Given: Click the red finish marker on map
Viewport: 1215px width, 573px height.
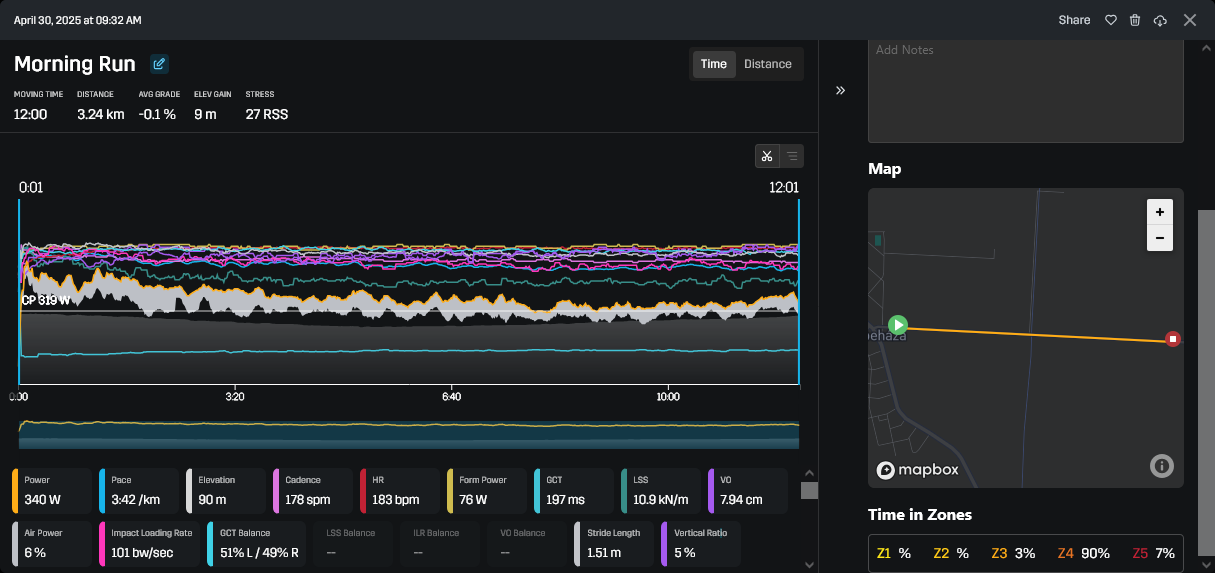Looking at the screenshot, I should point(1173,340).
